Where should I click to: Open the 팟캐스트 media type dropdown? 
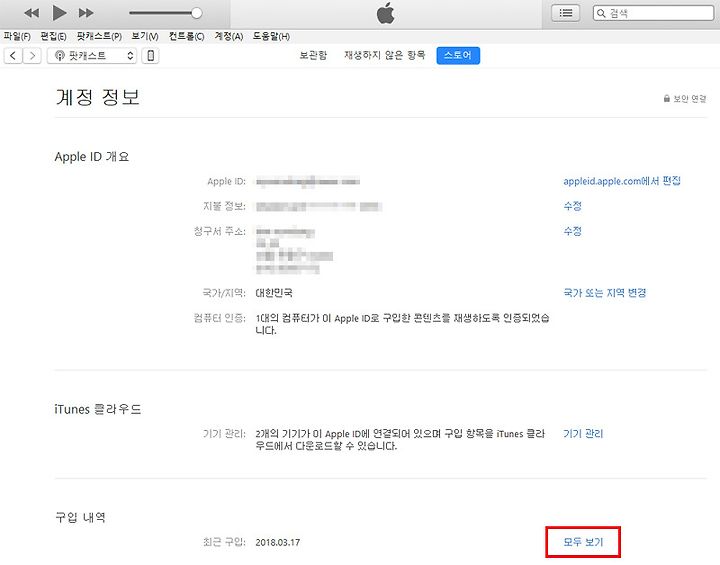coord(92,56)
